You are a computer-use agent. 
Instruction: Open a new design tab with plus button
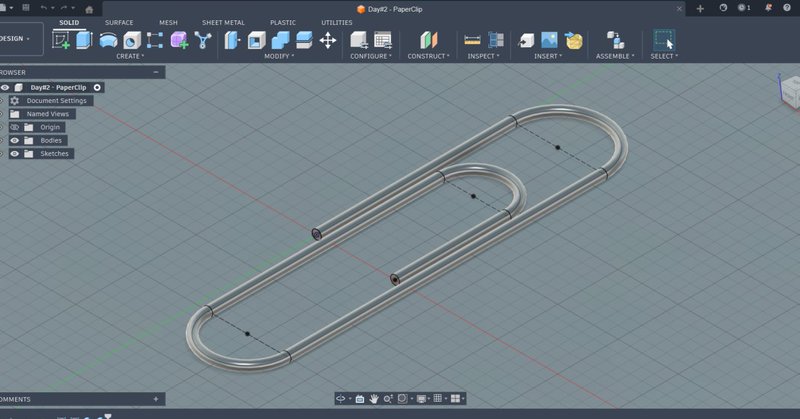click(x=700, y=8)
